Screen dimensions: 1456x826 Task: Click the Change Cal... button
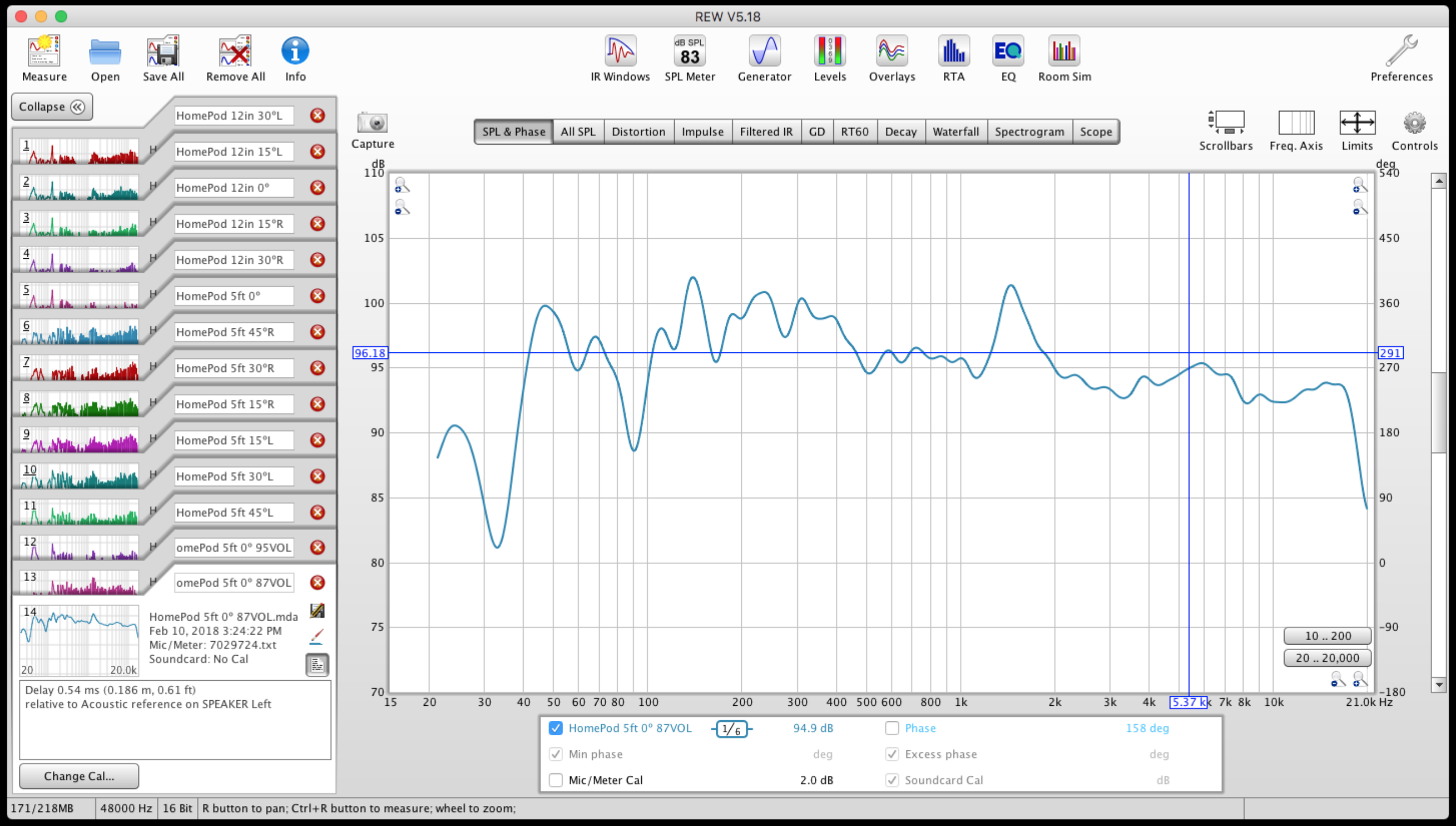click(79, 776)
